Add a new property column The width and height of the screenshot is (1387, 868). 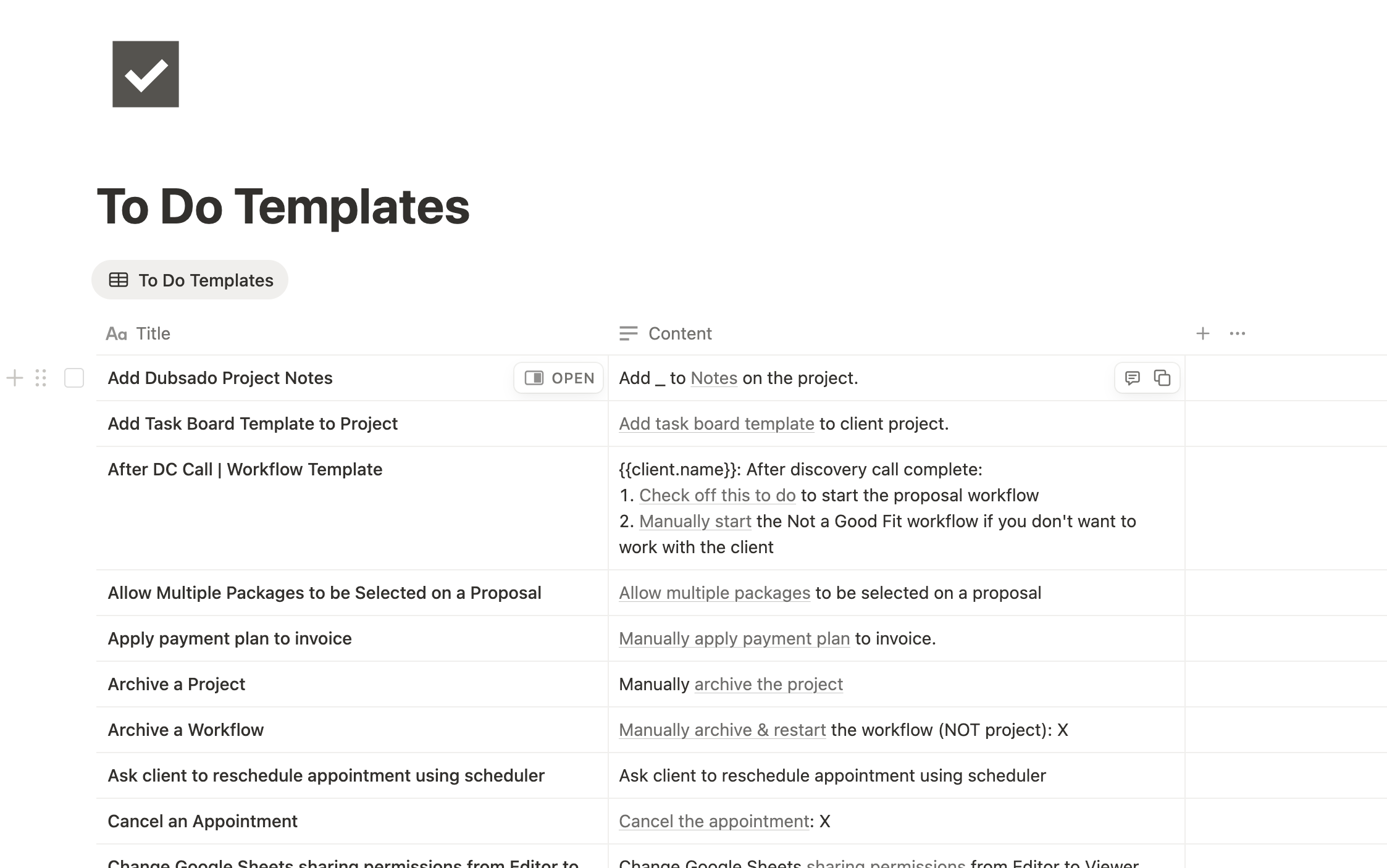pyautogui.click(x=1202, y=334)
